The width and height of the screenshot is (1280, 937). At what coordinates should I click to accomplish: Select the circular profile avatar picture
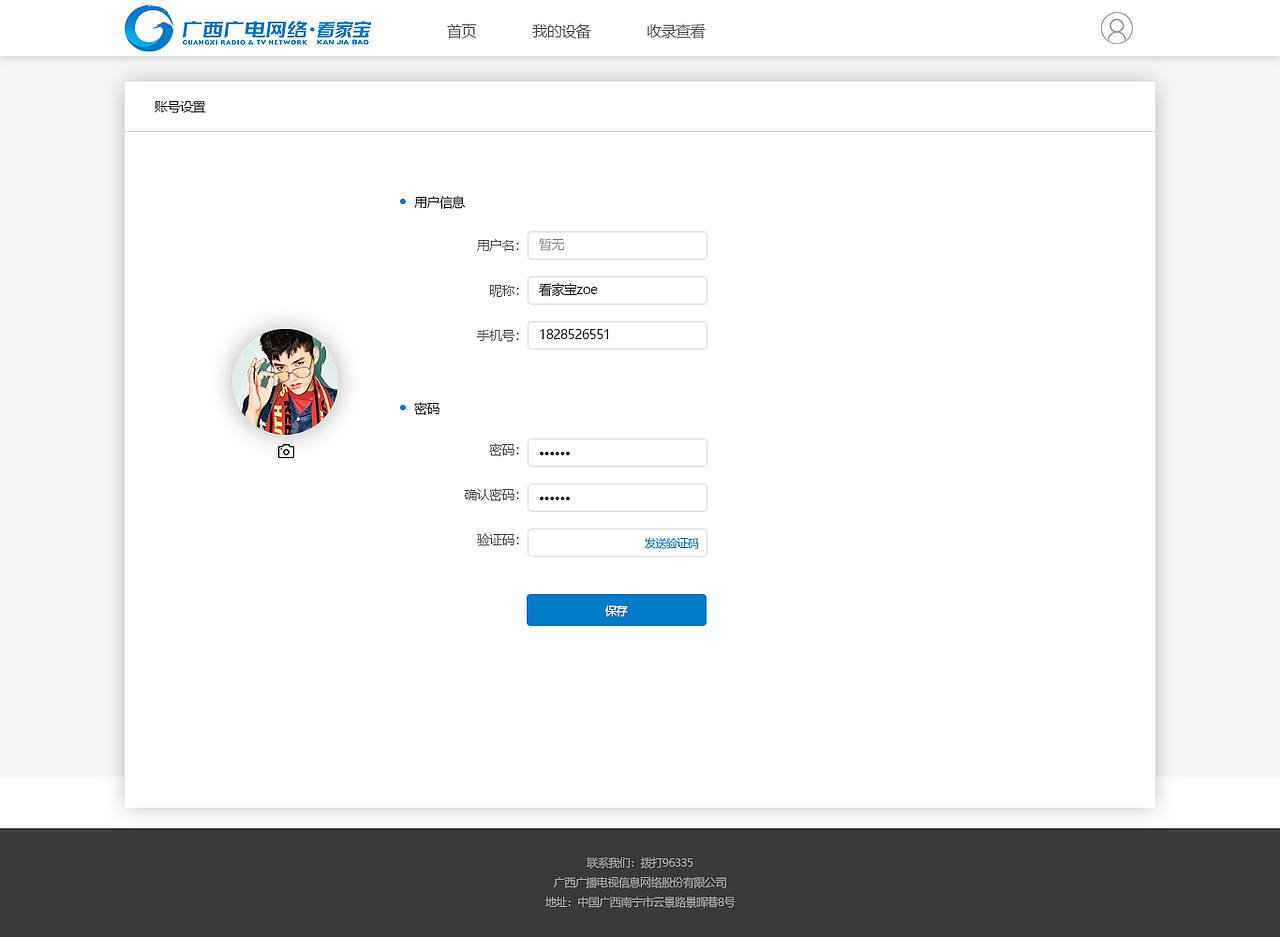tap(285, 382)
